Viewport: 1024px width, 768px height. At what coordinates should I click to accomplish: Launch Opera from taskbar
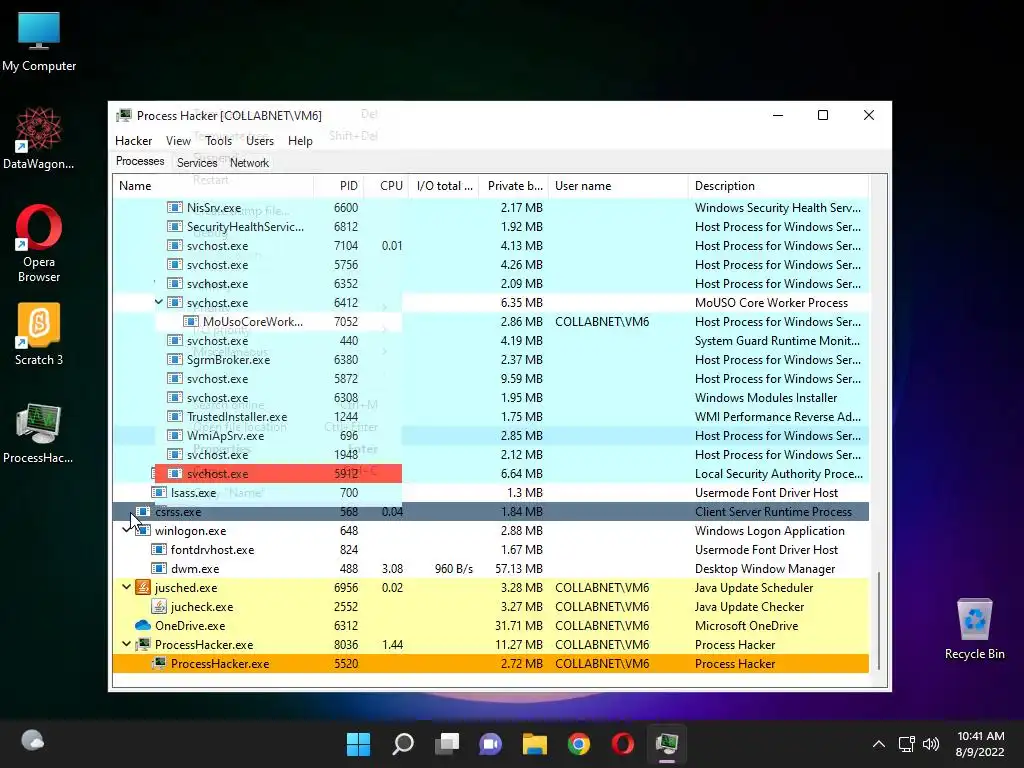point(622,744)
